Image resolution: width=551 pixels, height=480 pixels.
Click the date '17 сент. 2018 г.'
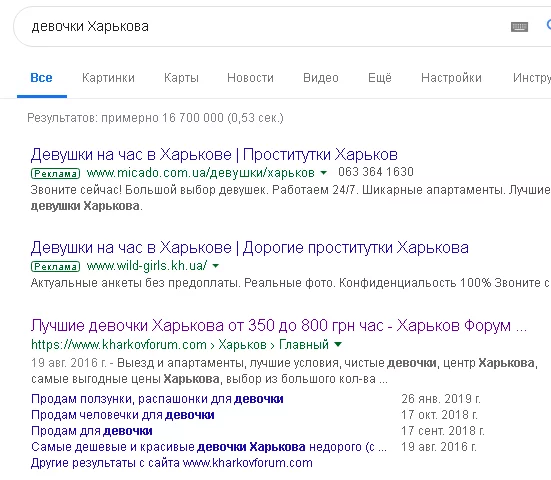click(443, 431)
